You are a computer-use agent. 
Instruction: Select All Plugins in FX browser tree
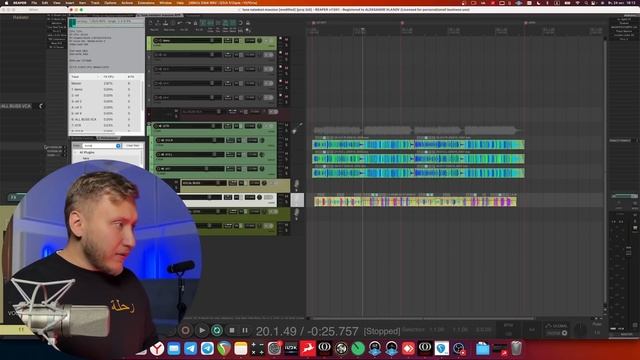pos(87,152)
